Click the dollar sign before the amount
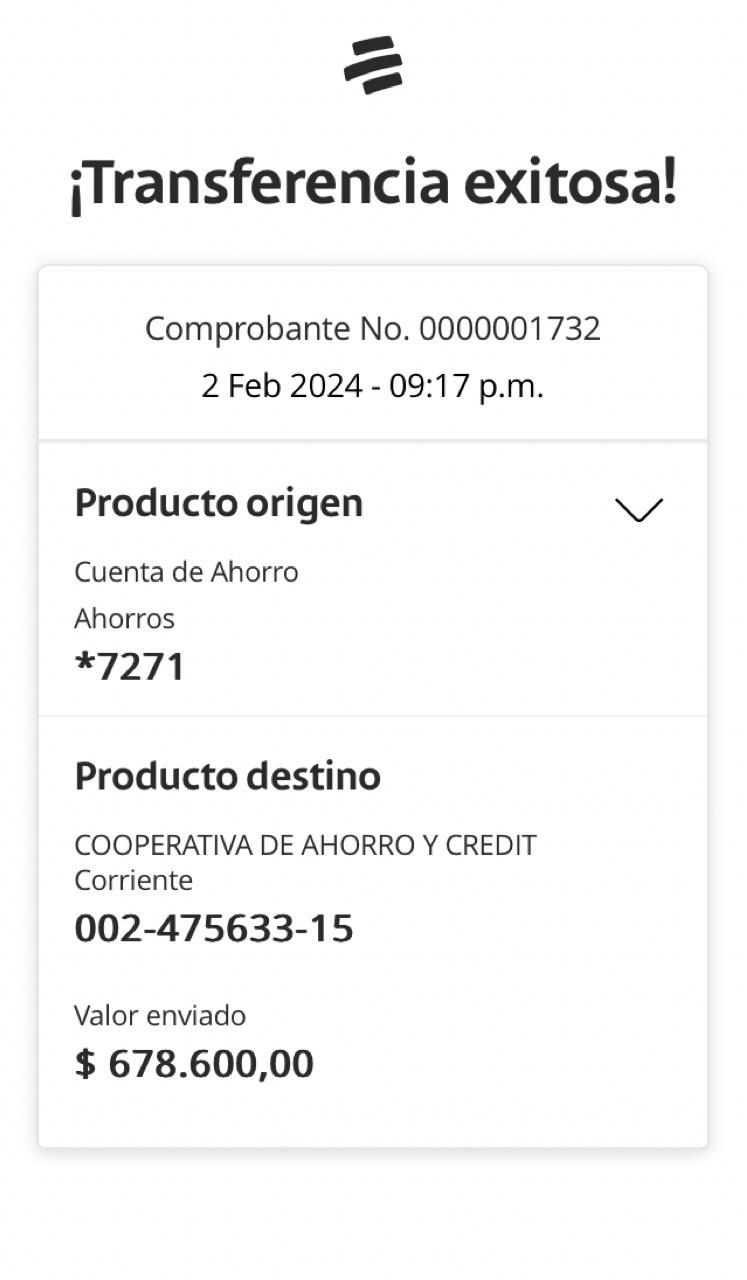Viewport: 747px width, 1280px height. [85, 1064]
